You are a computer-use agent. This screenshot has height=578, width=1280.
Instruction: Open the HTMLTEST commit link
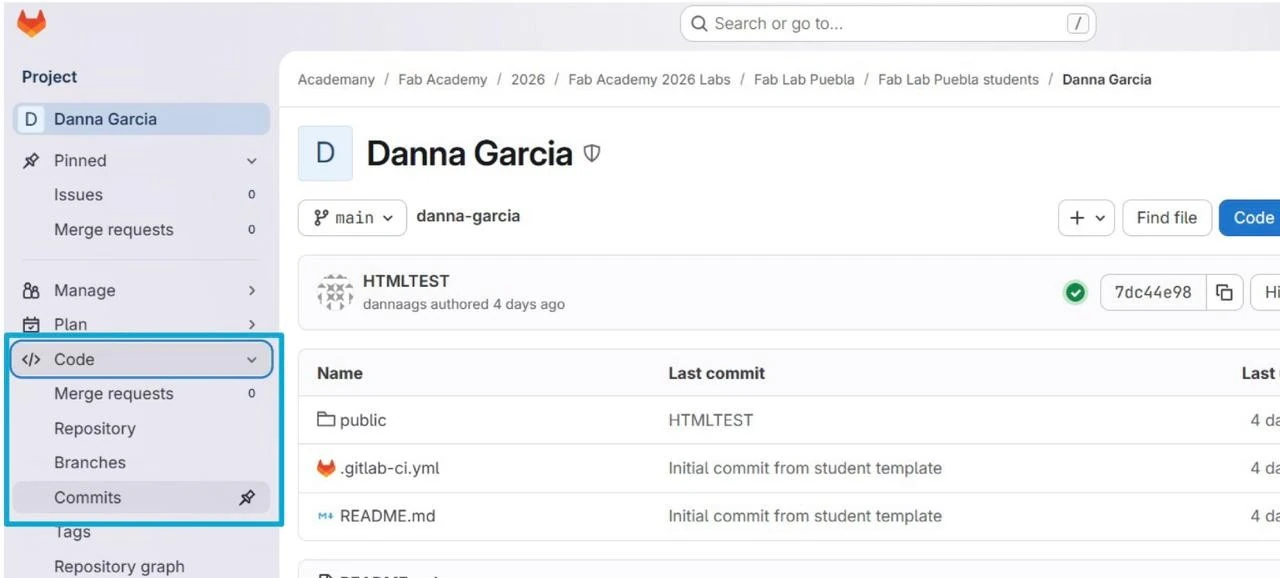(406, 281)
